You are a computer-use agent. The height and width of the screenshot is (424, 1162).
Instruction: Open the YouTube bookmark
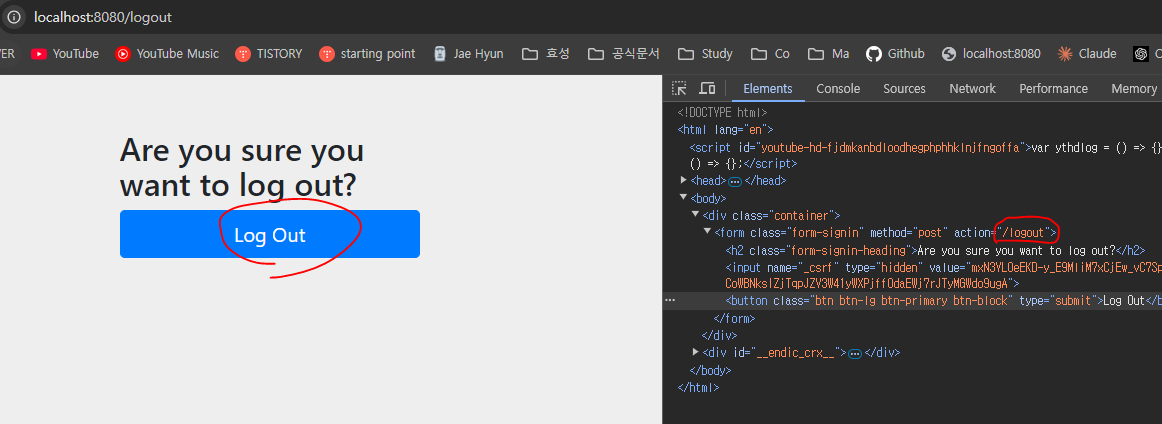pyautogui.click(x=64, y=53)
